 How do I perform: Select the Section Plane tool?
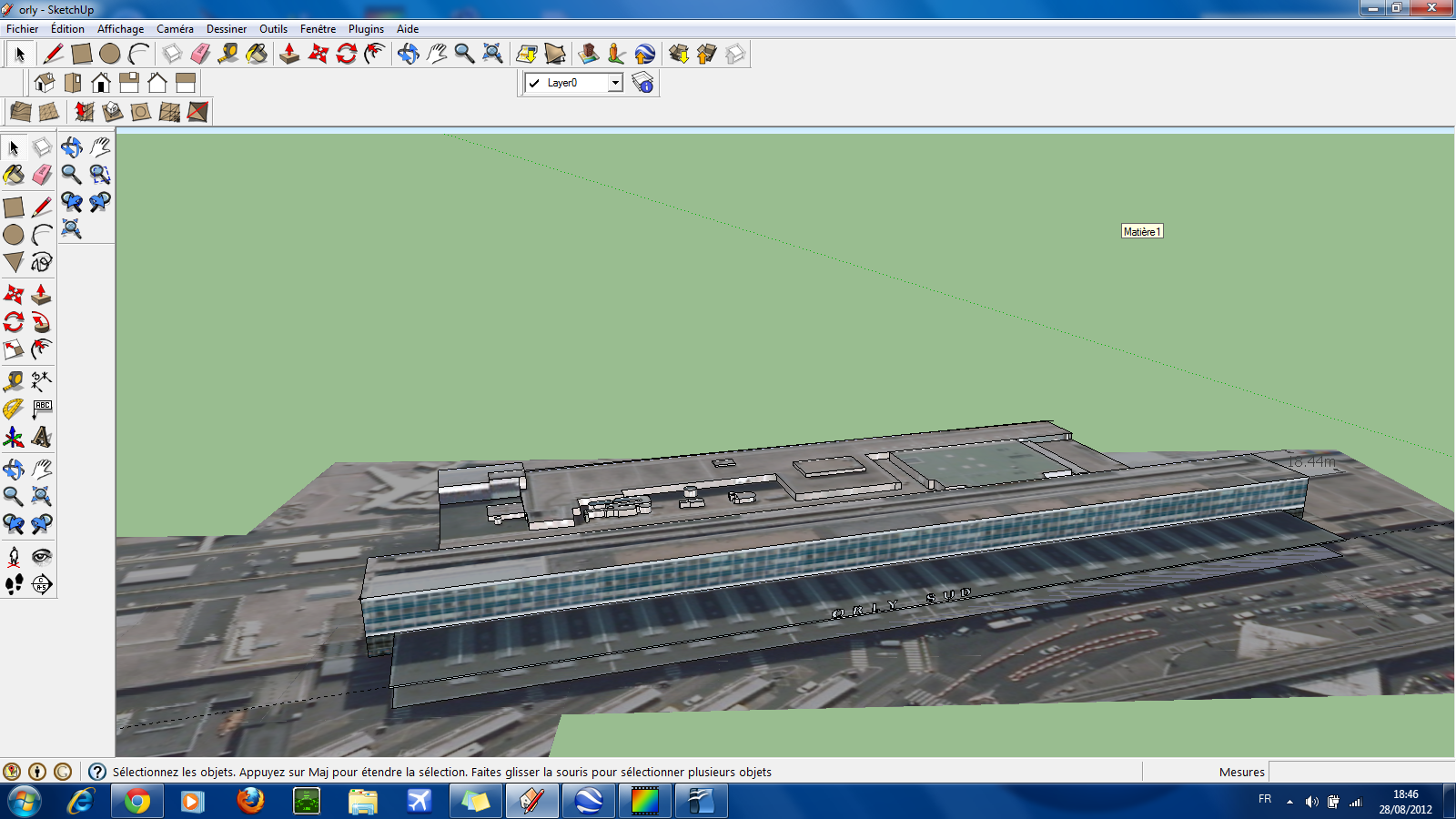tap(42, 584)
